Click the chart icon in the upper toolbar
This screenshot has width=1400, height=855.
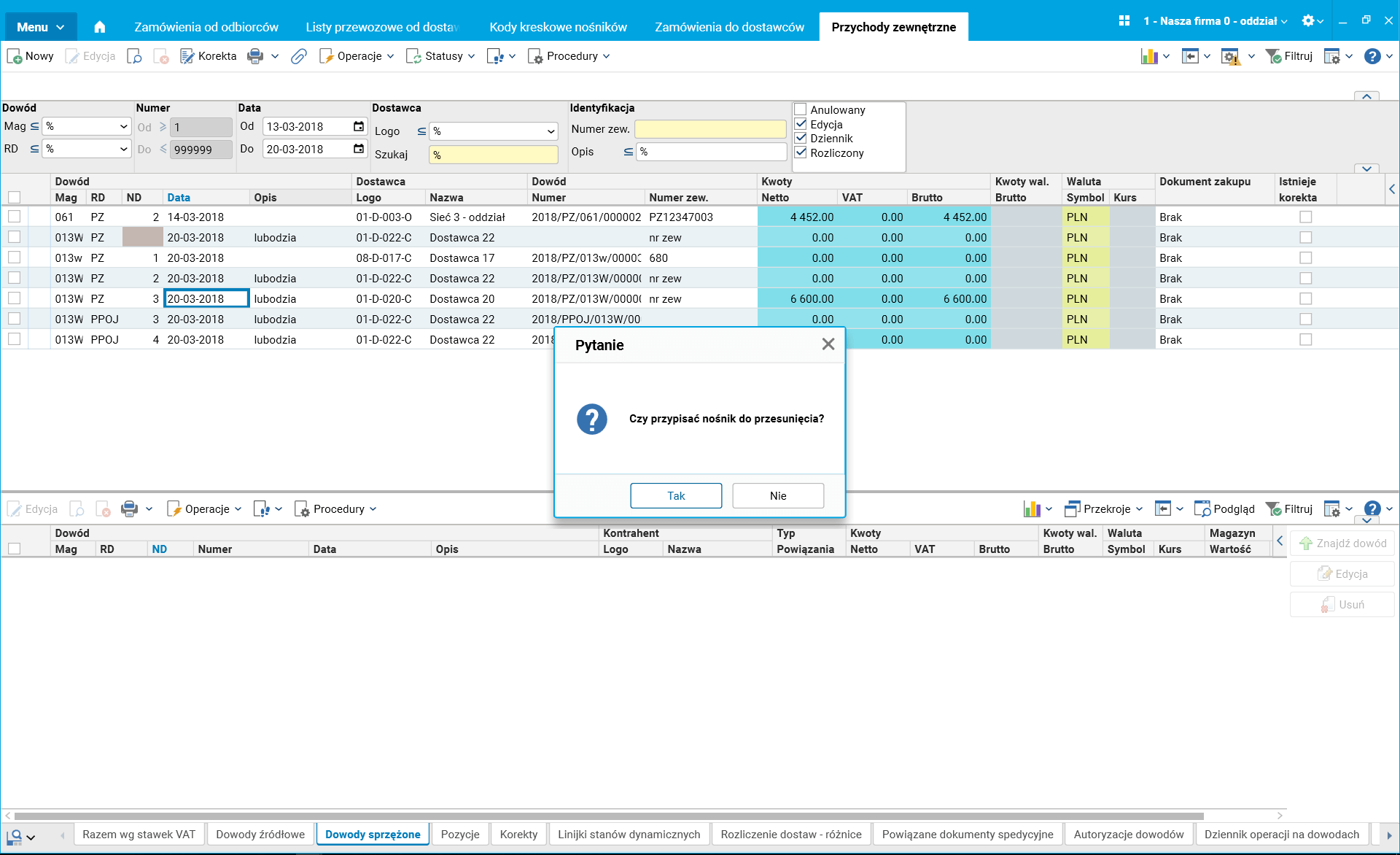1149,56
